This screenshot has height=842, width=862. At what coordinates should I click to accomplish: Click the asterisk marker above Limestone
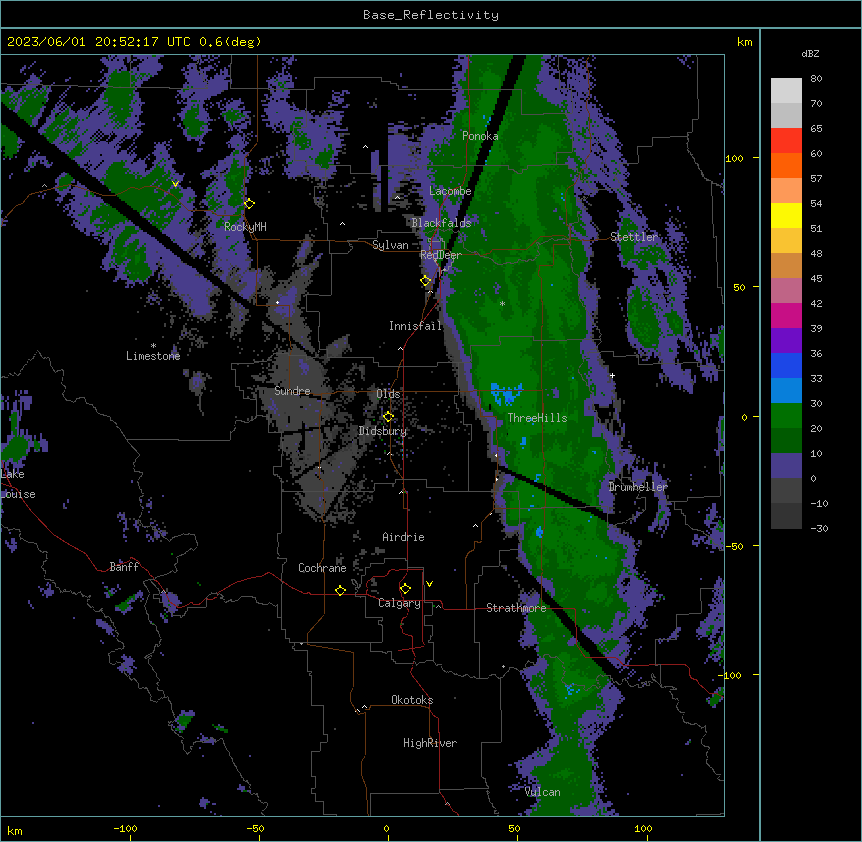153,346
